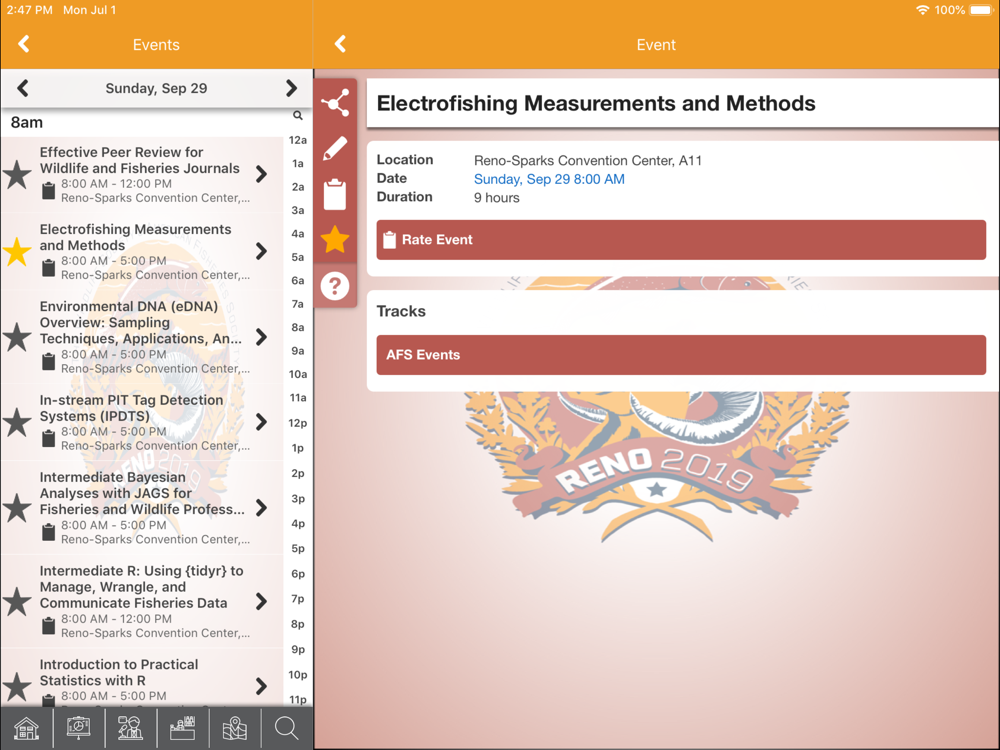The width and height of the screenshot is (1000, 750).
Task: Select Intermediate Bayesian Analyses with JAGS title
Action: pos(142,493)
